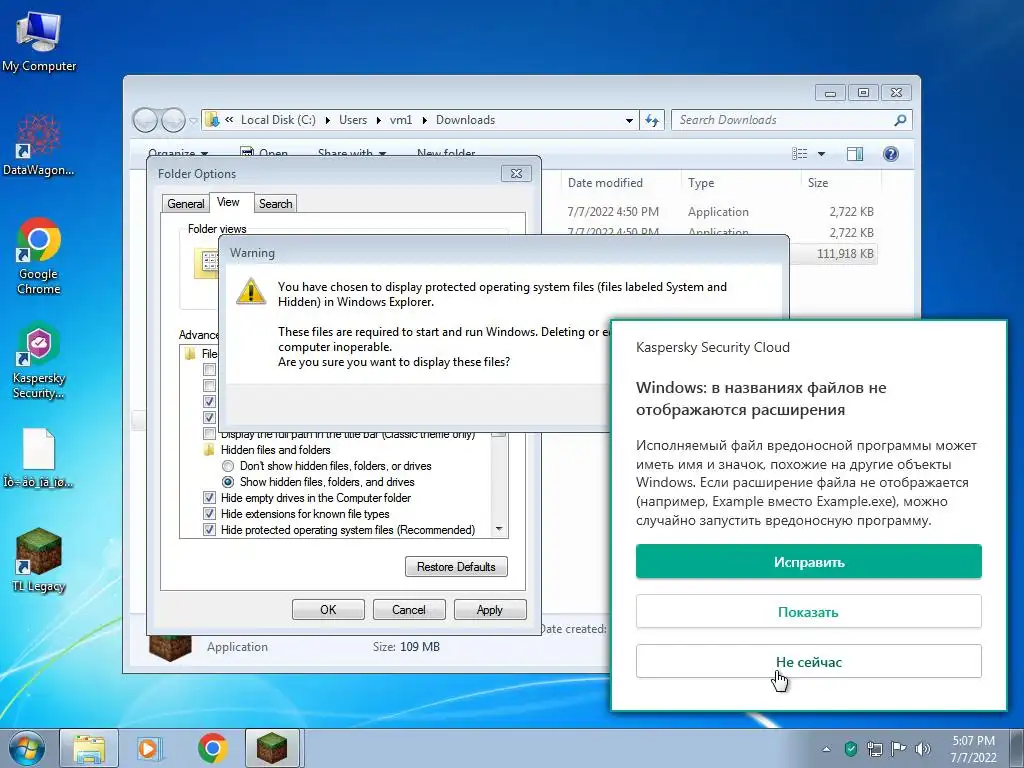Image resolution: width=1024 pixels, height=768 pixels.
Task: Switch to the General tab in Folder Options
Action: (x=185, y=204)
